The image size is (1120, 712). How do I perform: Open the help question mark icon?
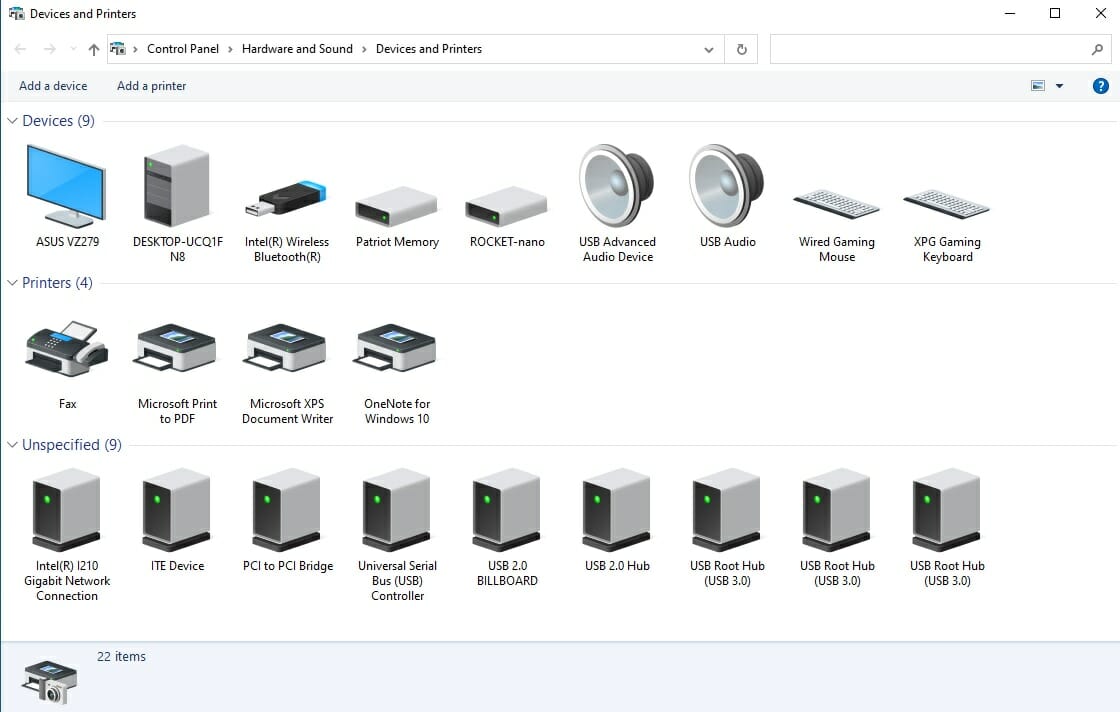[x=1101, y=86]
